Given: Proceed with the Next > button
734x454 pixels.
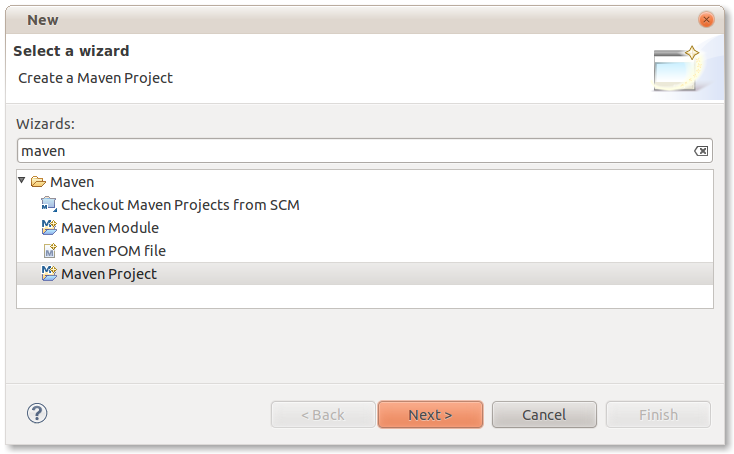Looking at the screenshot, I should [x=430, y=415].
